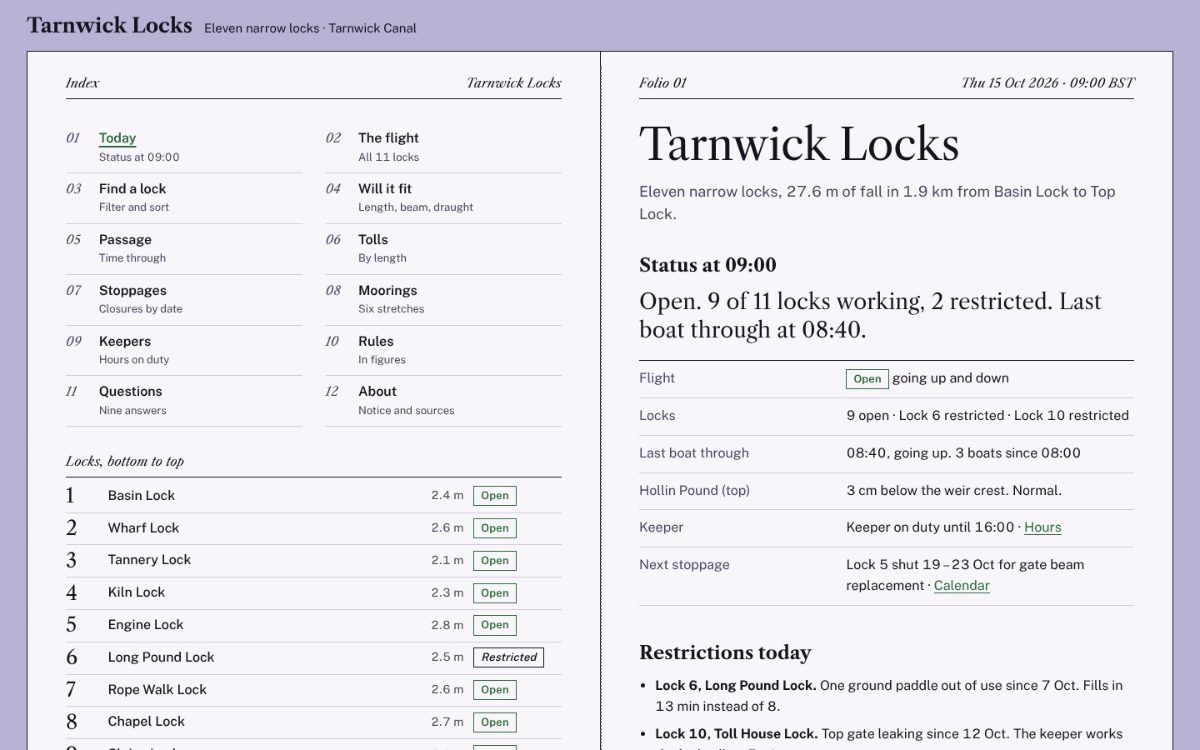
Task: Click the 2.8 m fall for Engine Lock
Action: pyautogui.click(x=447, y=625)
